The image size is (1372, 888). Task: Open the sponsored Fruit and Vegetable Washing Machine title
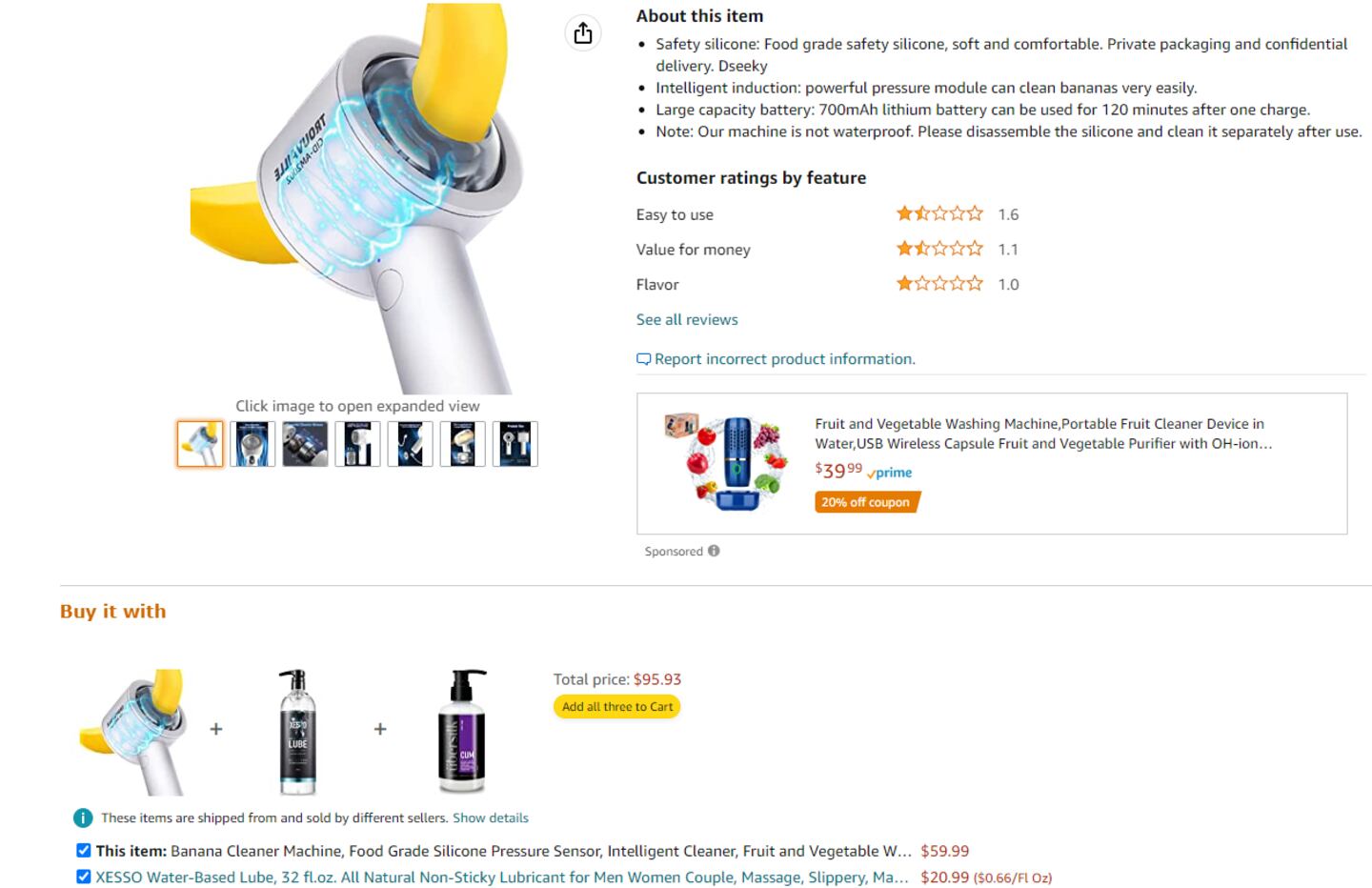pyautogui.click(x=1041, y=434)
